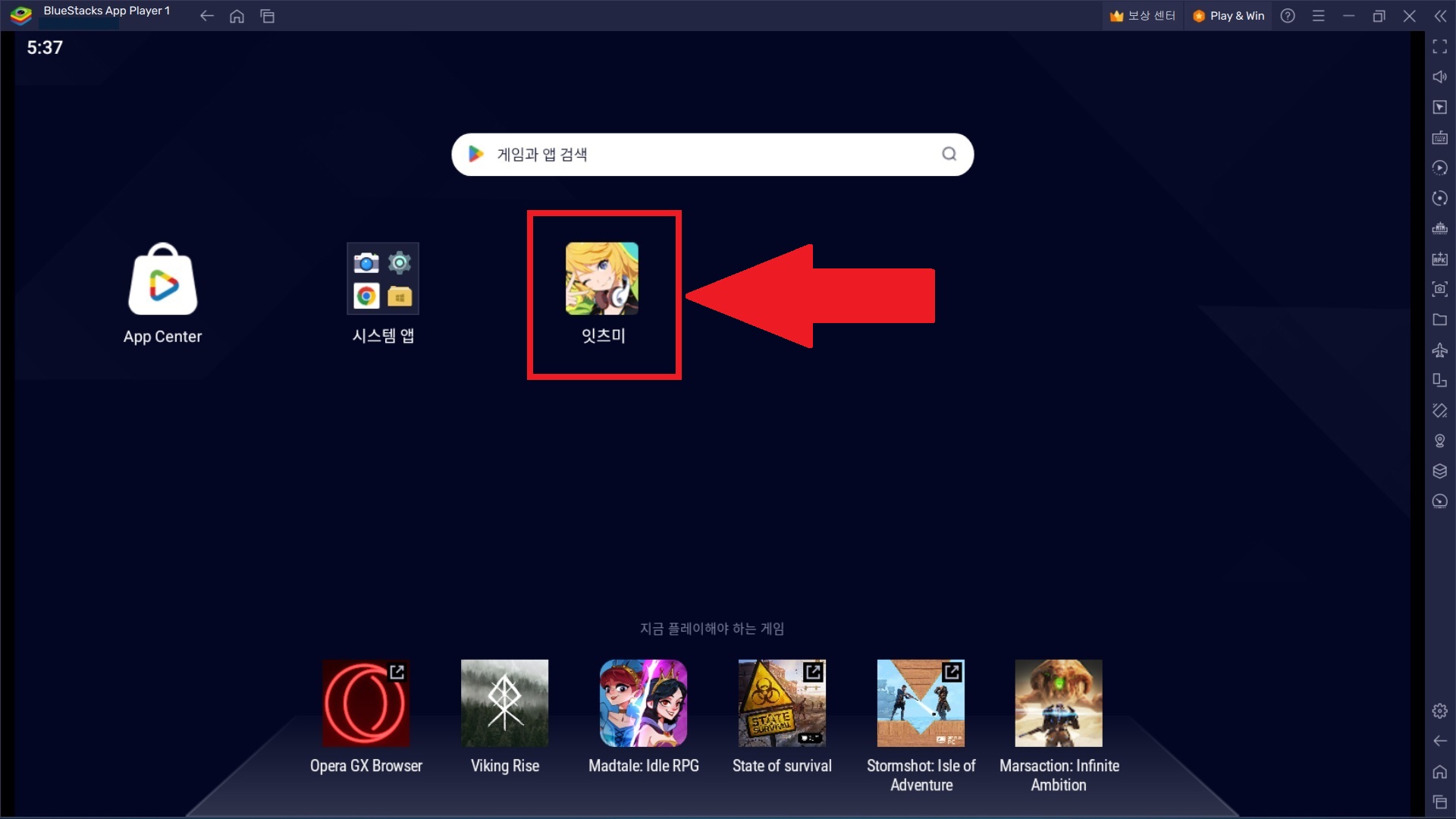Restore down the BlueStacks window
This screenshot has width=1456, height=819.
click(x=1379, y=16)
